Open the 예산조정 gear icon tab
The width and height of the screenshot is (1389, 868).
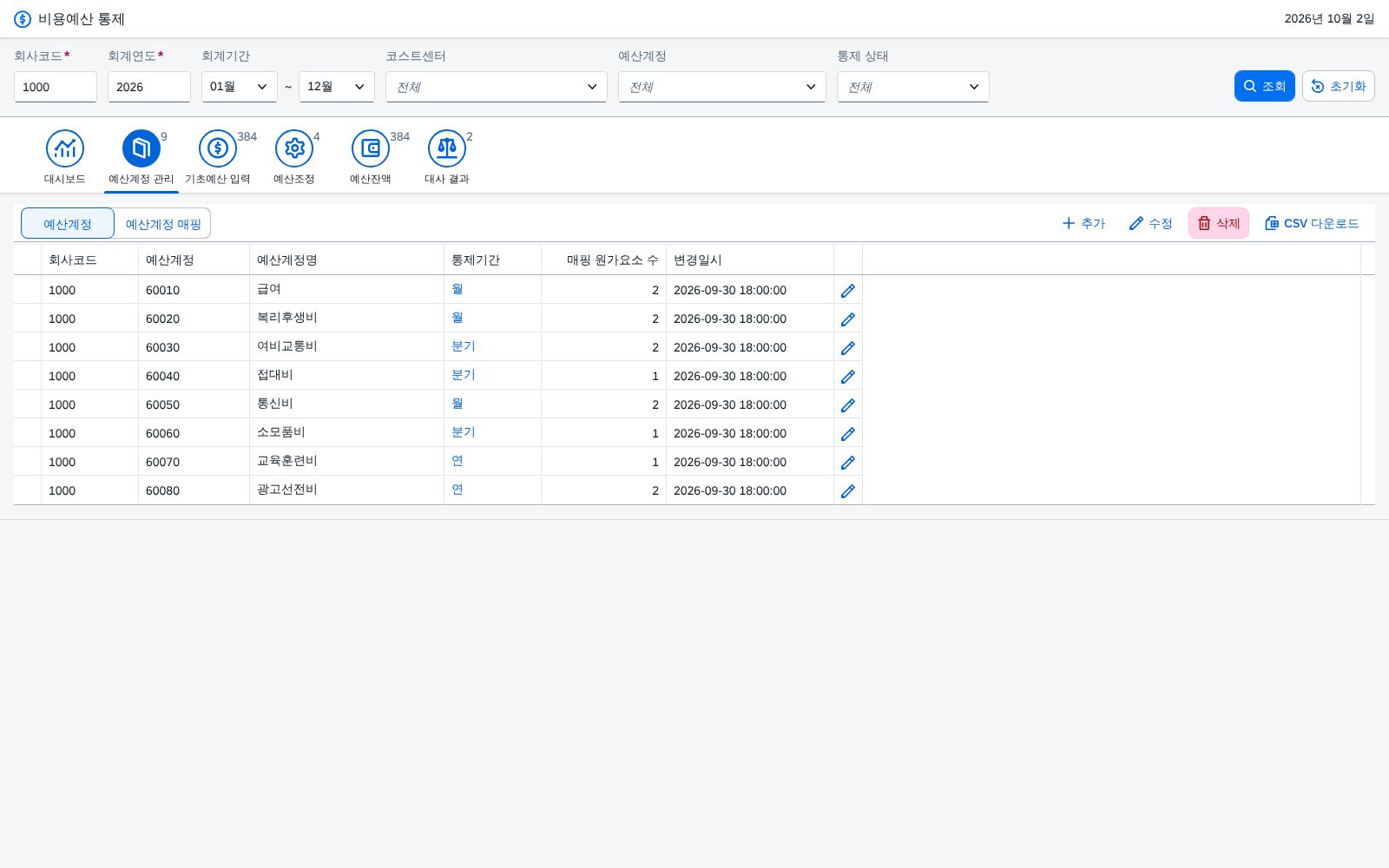[x=294, y=148]
